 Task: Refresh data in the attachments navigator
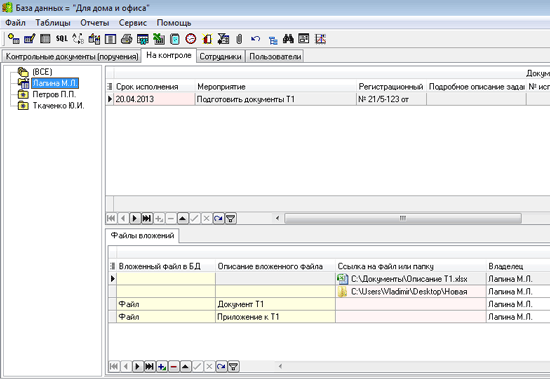(221, 367)
